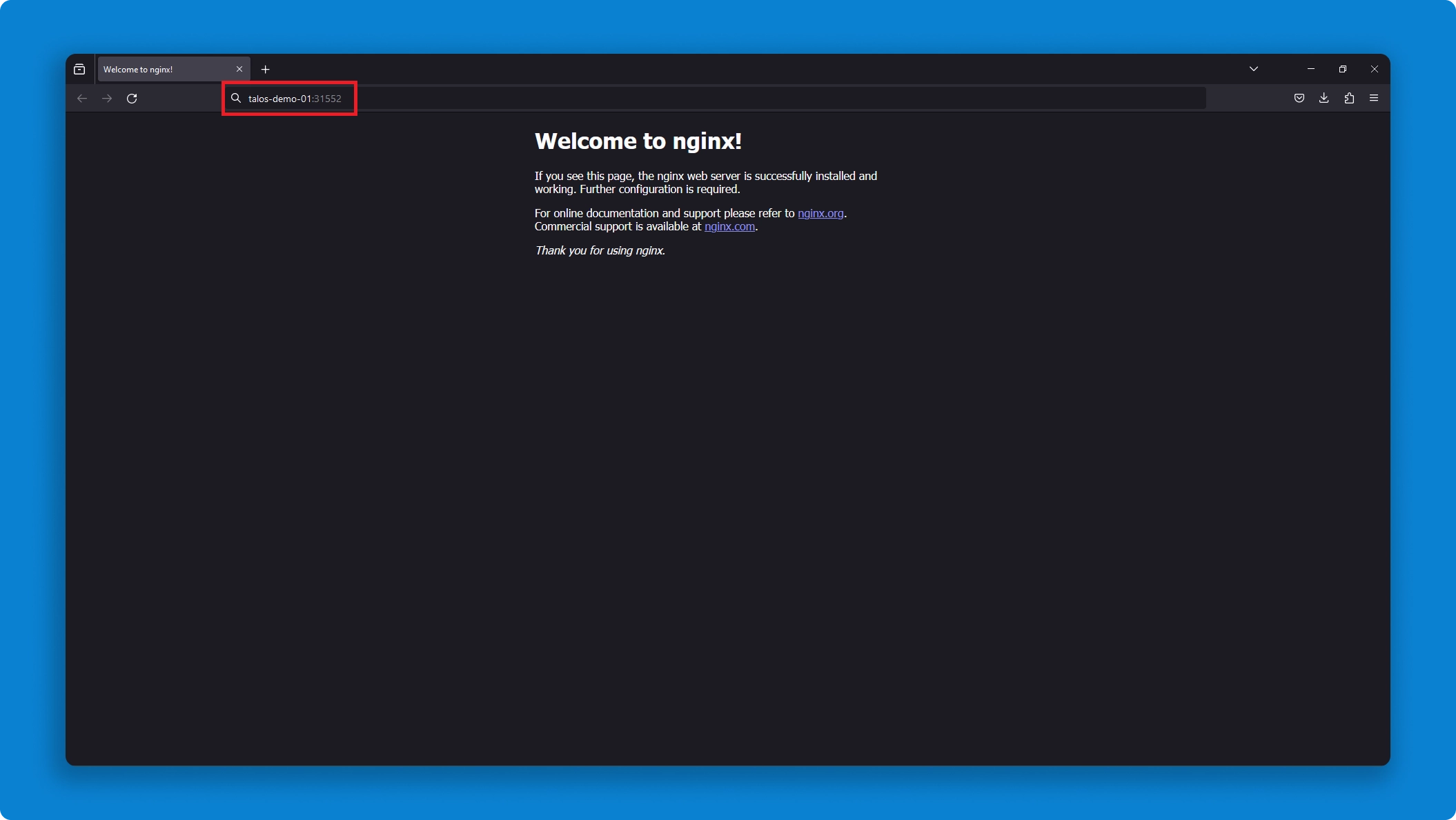Open a new tab with plus button
The width and height of the screenshot is (1456, 820).
pyautogui.click(x=266, y=70)
